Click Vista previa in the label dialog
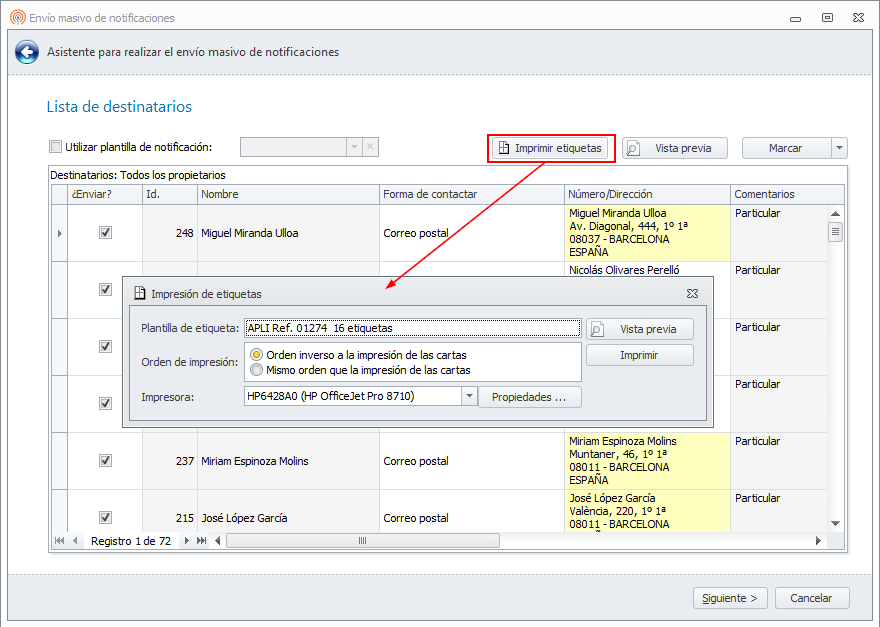The width and height of the screenshot is (880, 627). 639,329
